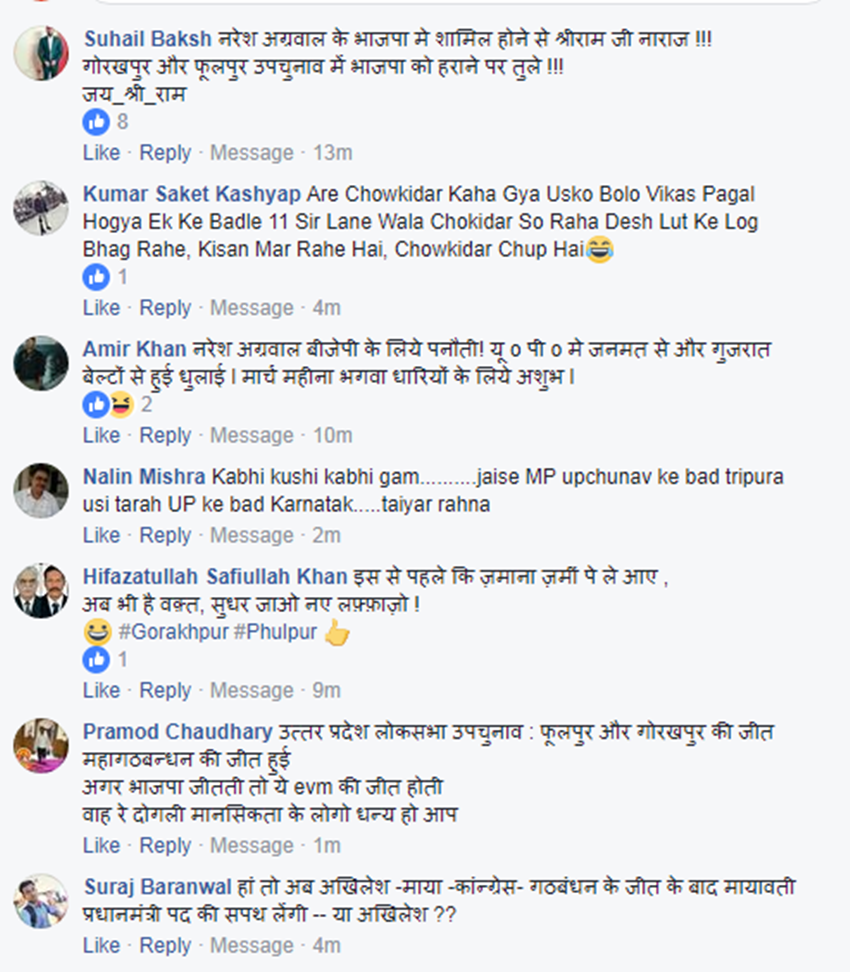Like Nalin Mishra's comment

[x=102, y=535]
